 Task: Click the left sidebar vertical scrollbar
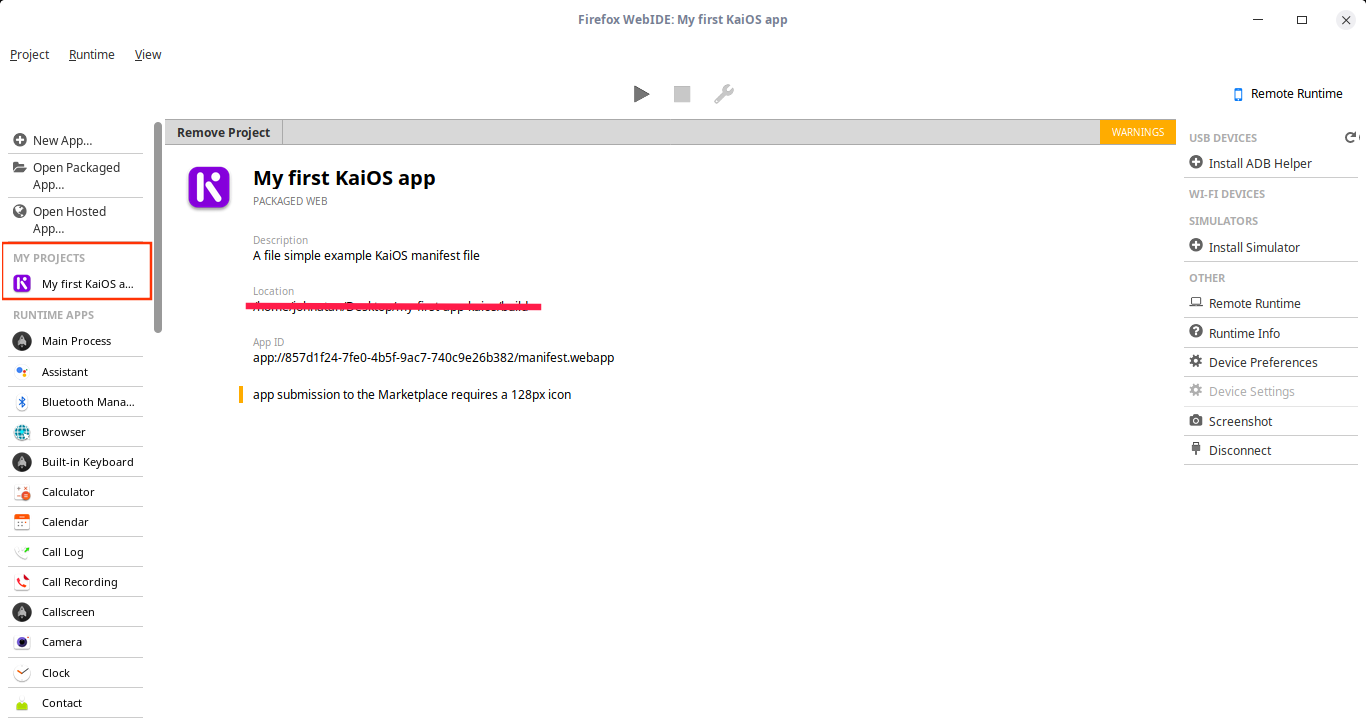coord(158,227)
